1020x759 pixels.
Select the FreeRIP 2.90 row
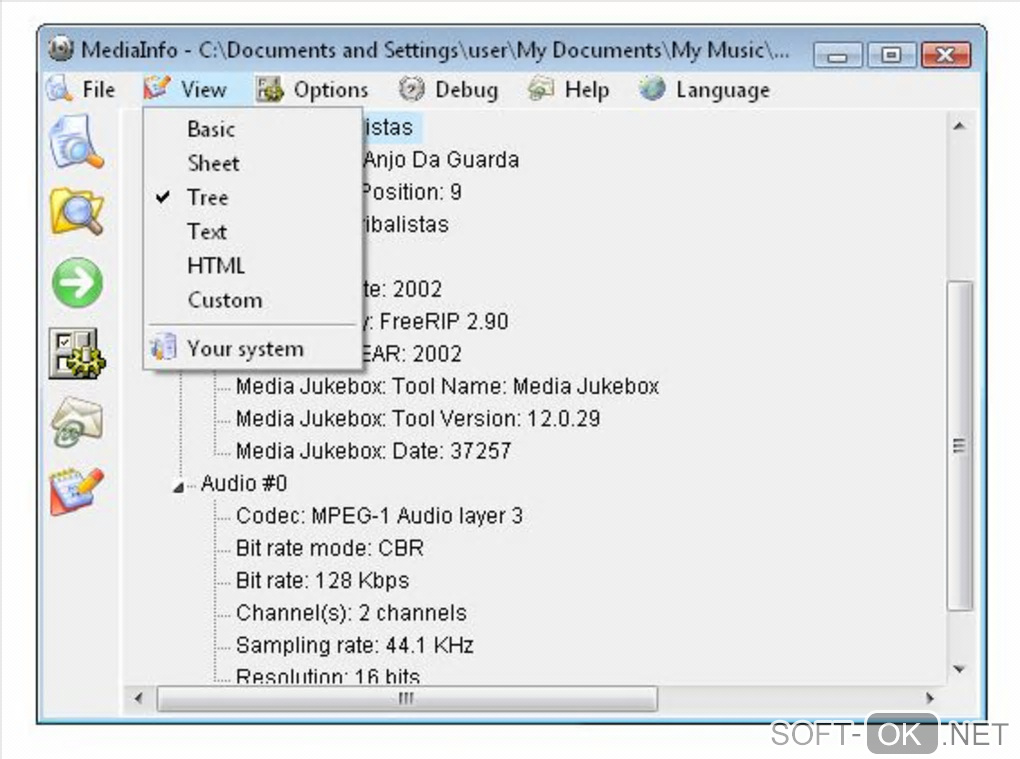pos(436,321)
